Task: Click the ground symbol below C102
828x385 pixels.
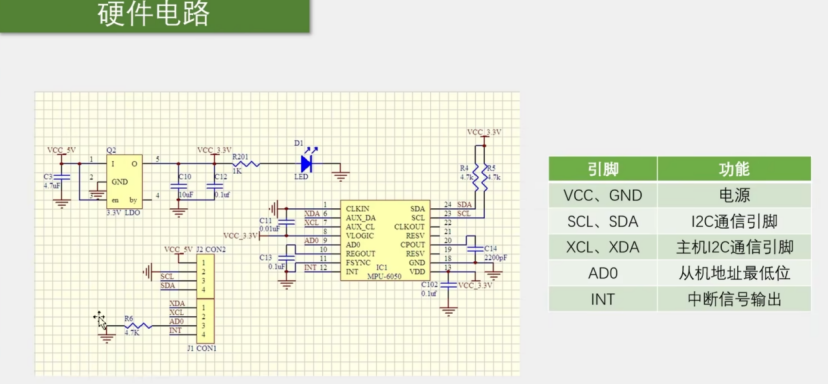Action: [x=448, y=310]
